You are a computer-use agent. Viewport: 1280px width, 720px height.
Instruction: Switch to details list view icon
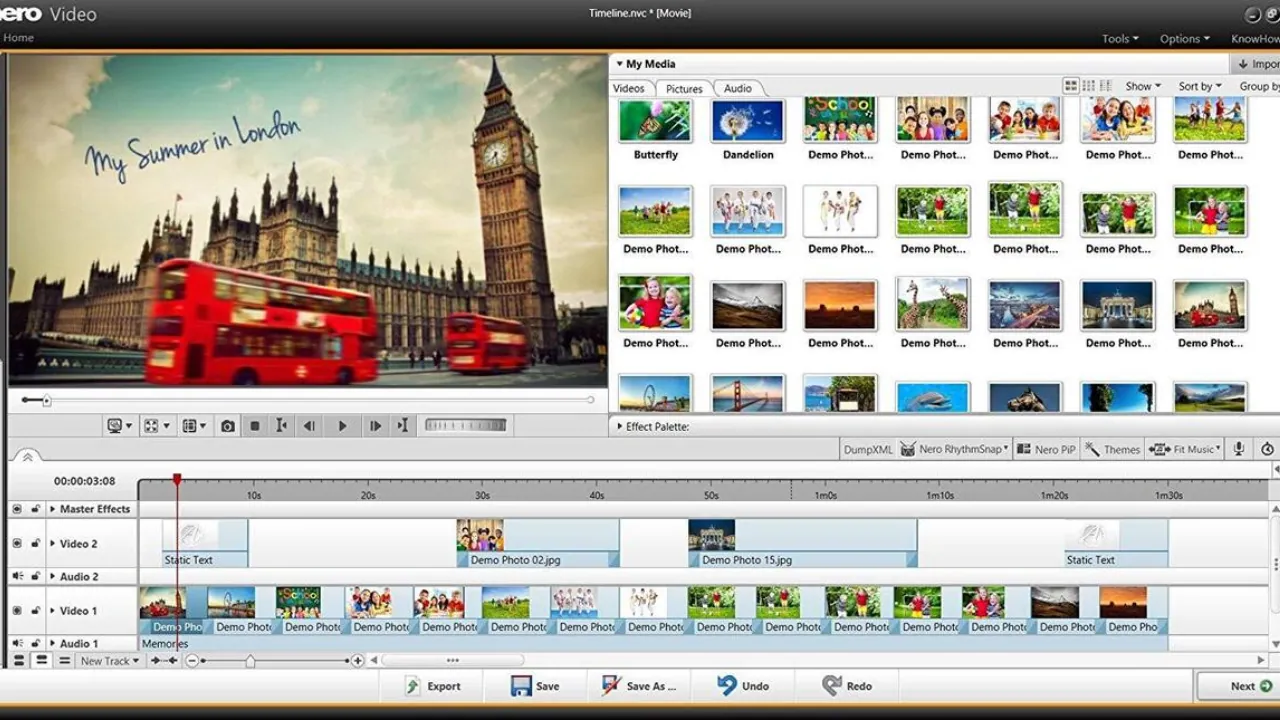[1106, 87]
